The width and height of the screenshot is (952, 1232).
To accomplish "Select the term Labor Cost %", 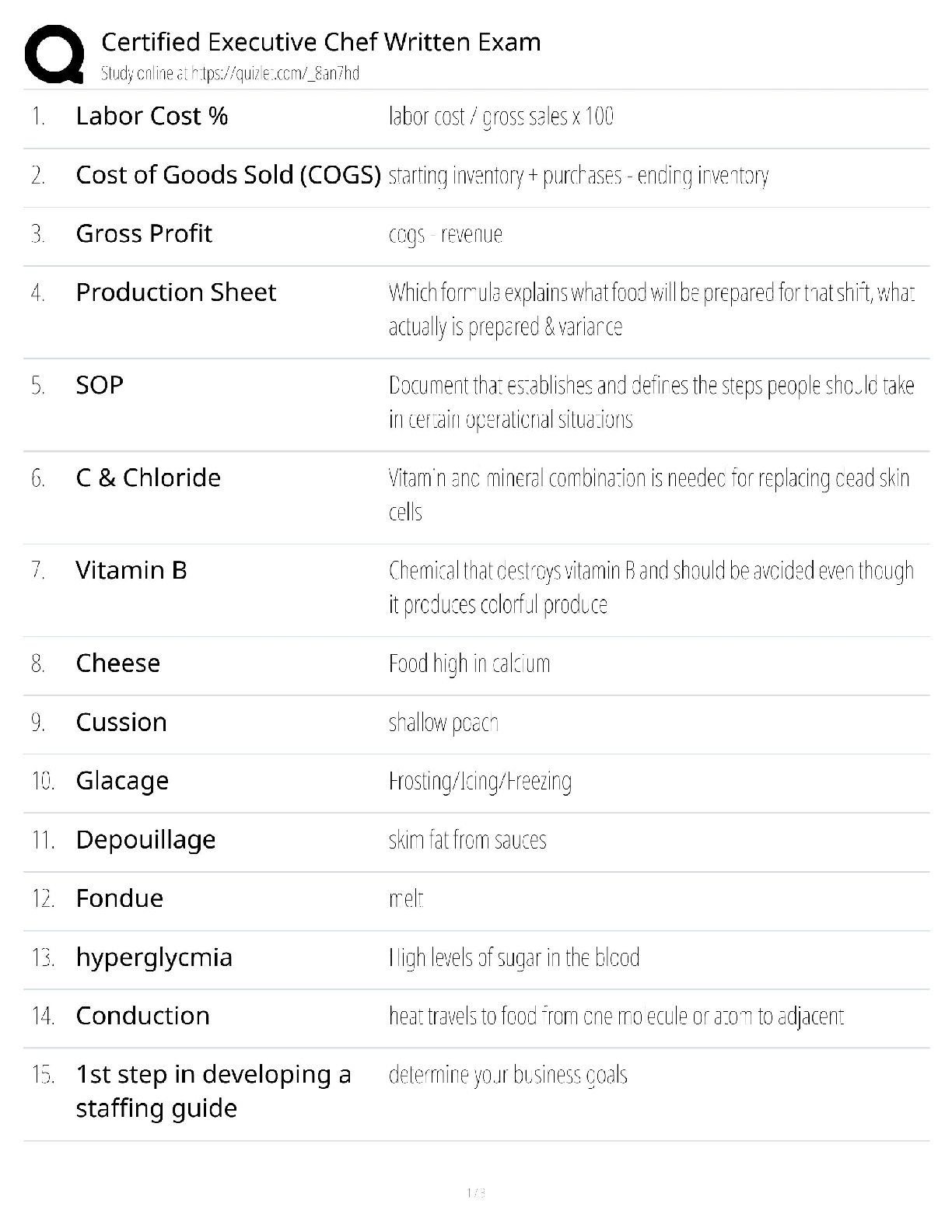I will (152, 117).
